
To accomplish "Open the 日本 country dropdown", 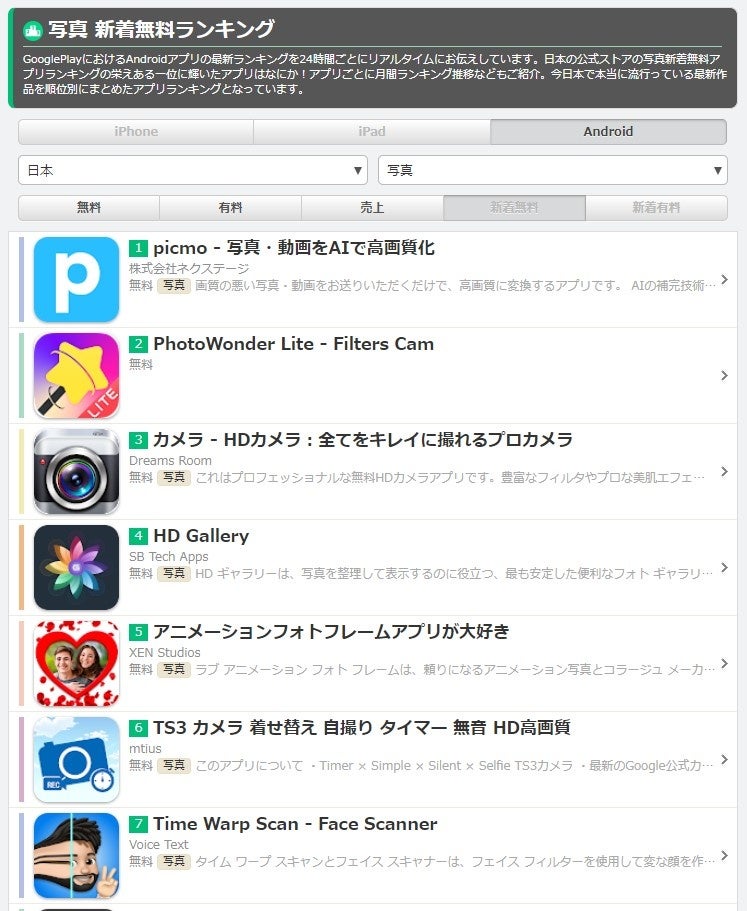I will 193,170.
